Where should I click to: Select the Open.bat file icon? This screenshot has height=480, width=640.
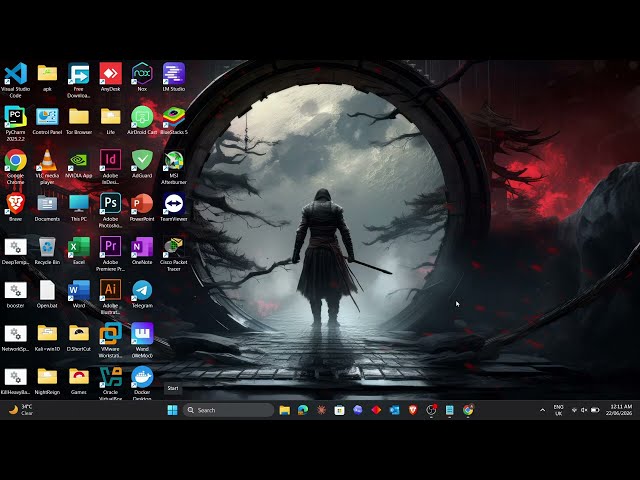pyautogui.click(x=47, y=293)
